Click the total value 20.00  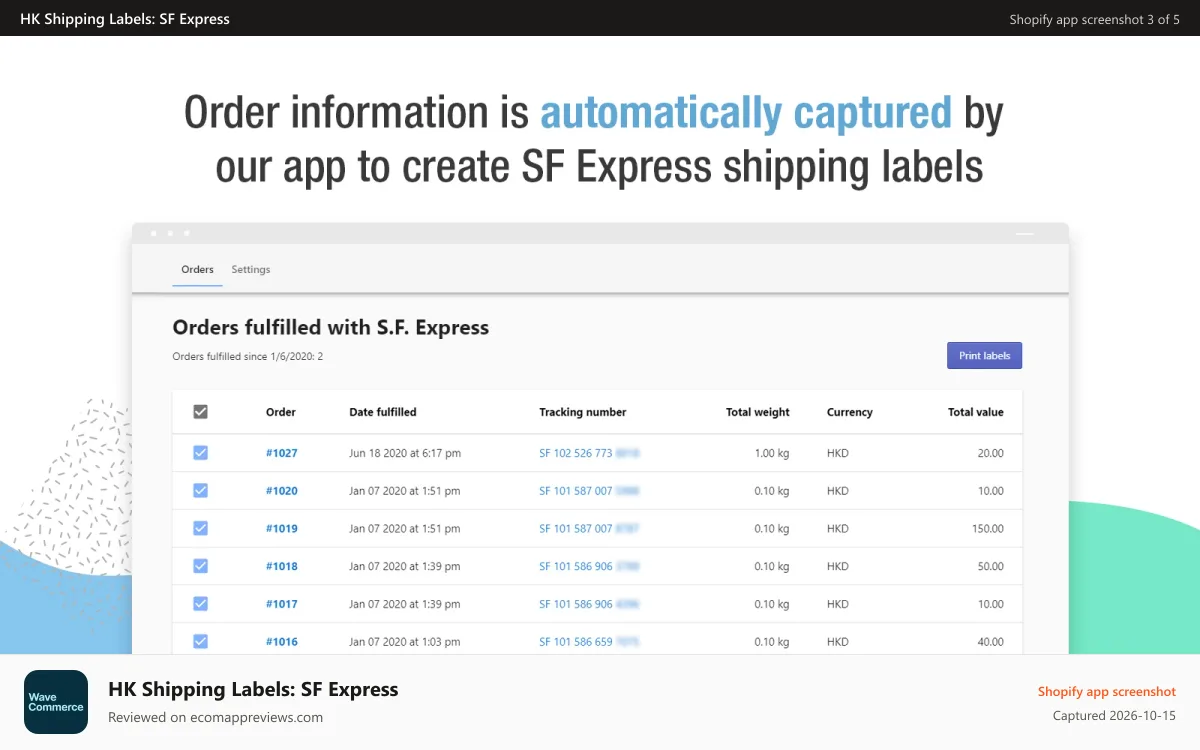pyautogui.click(x=991, y=453)
